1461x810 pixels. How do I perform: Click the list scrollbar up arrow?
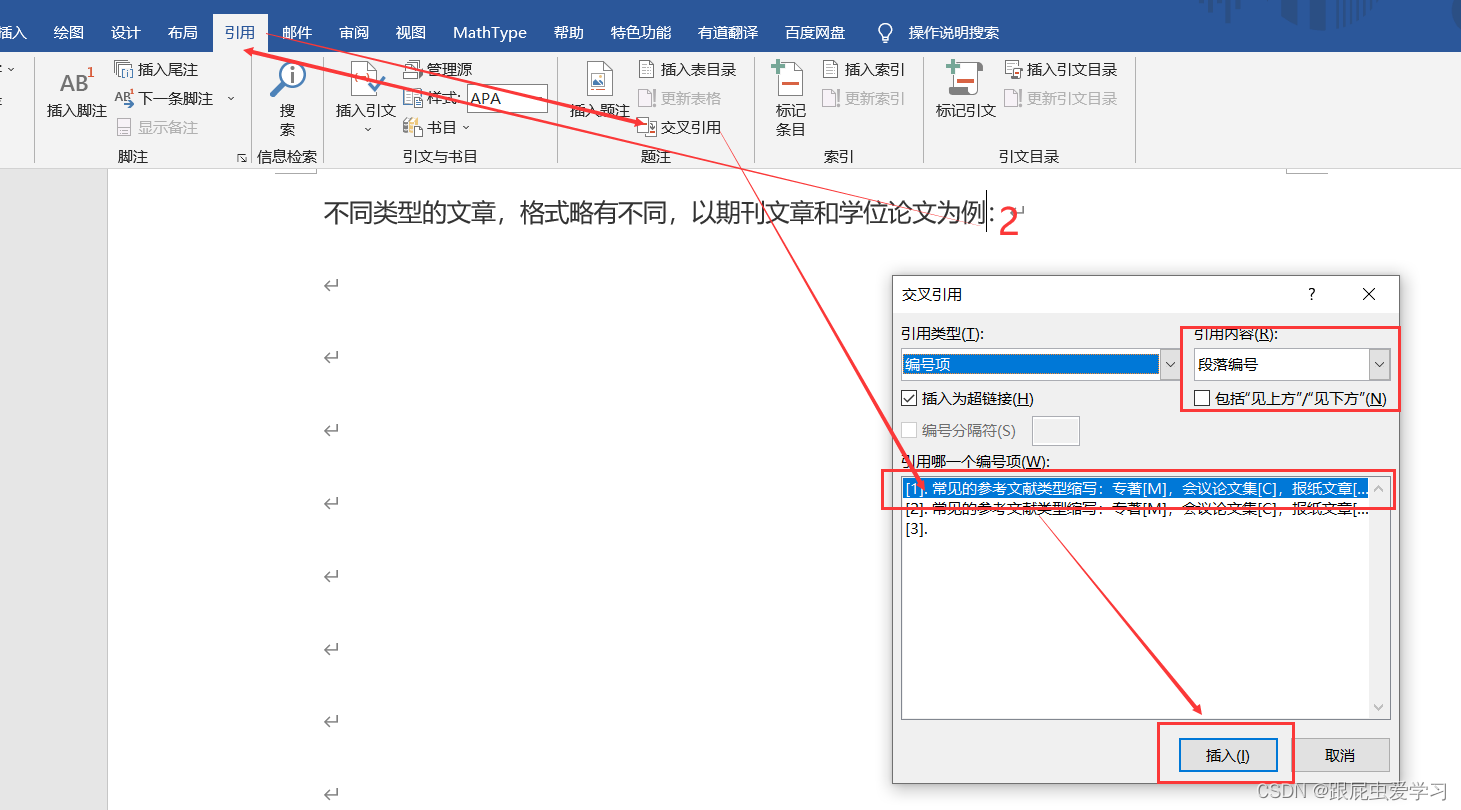tap(1380, 488)
